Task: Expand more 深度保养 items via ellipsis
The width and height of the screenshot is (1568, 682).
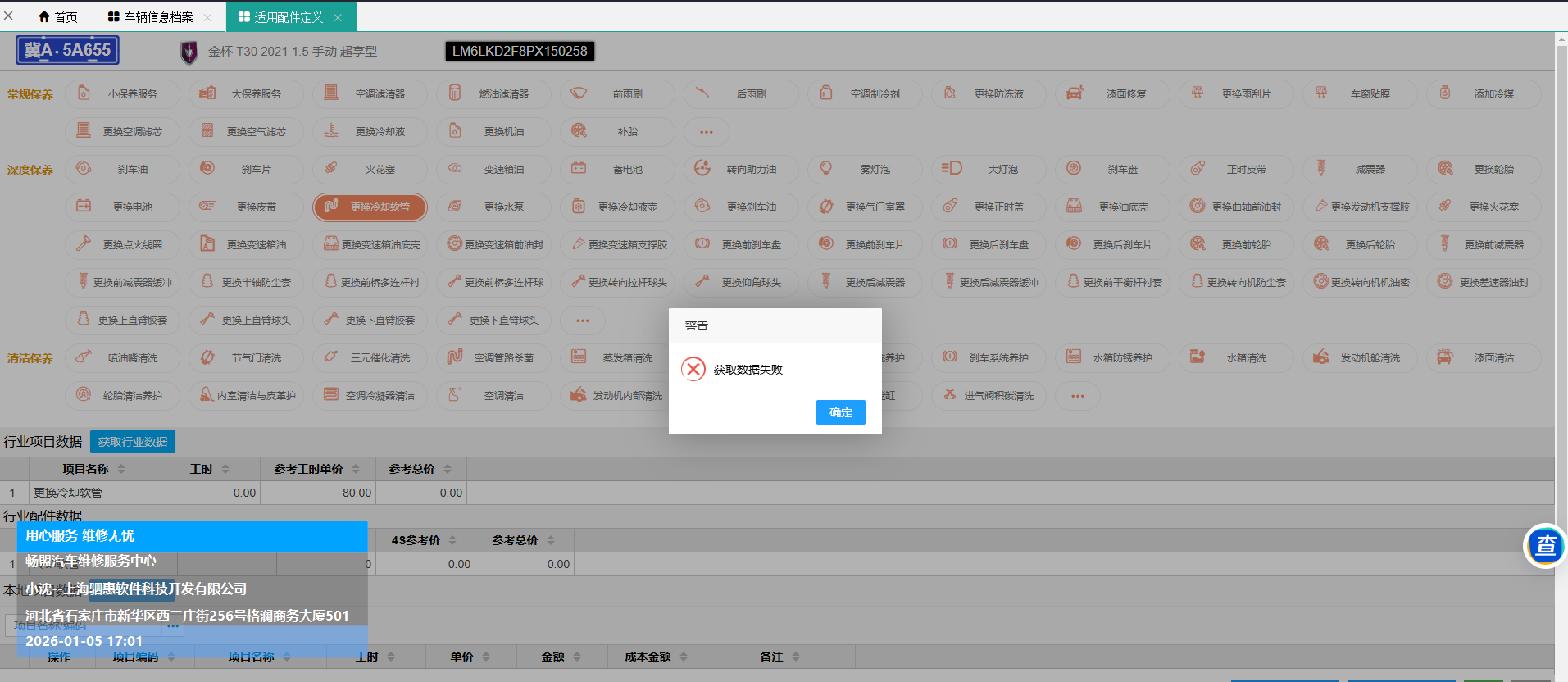Action: click(x=582, y=321)
